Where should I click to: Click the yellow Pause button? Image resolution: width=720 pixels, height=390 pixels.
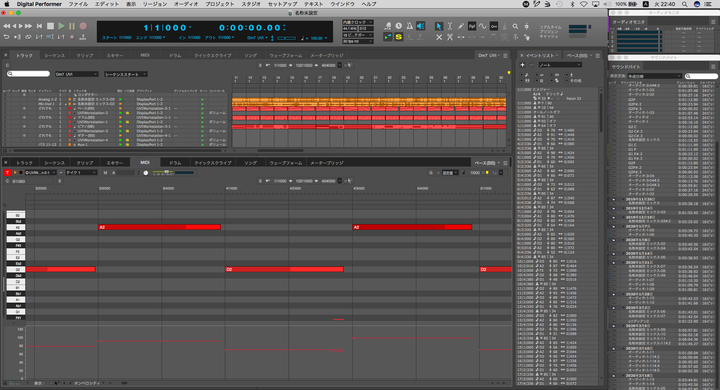72,26
